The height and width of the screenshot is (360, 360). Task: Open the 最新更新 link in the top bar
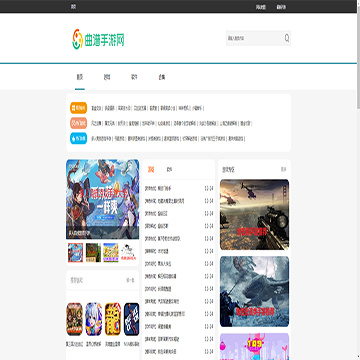coord(281,7)
